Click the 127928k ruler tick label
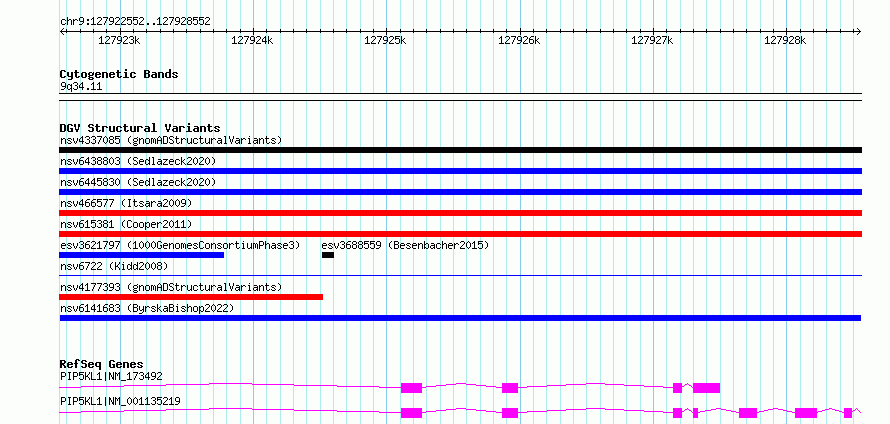Image resolution: width=890 pixels, height=424 pixels. (785, 40)
